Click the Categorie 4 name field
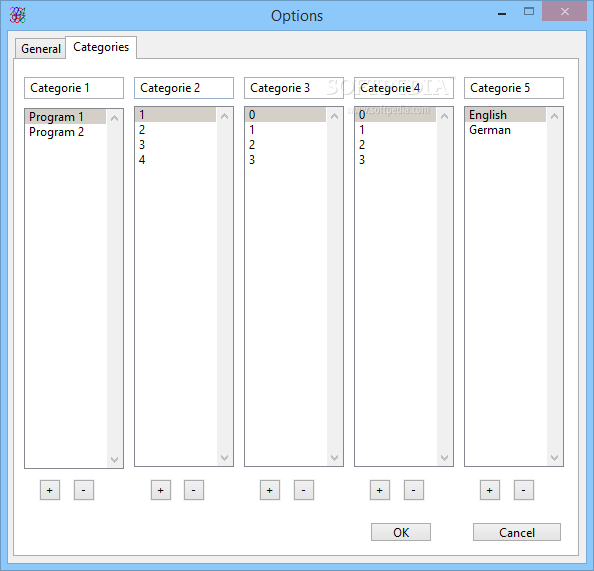 click(404, 88)
